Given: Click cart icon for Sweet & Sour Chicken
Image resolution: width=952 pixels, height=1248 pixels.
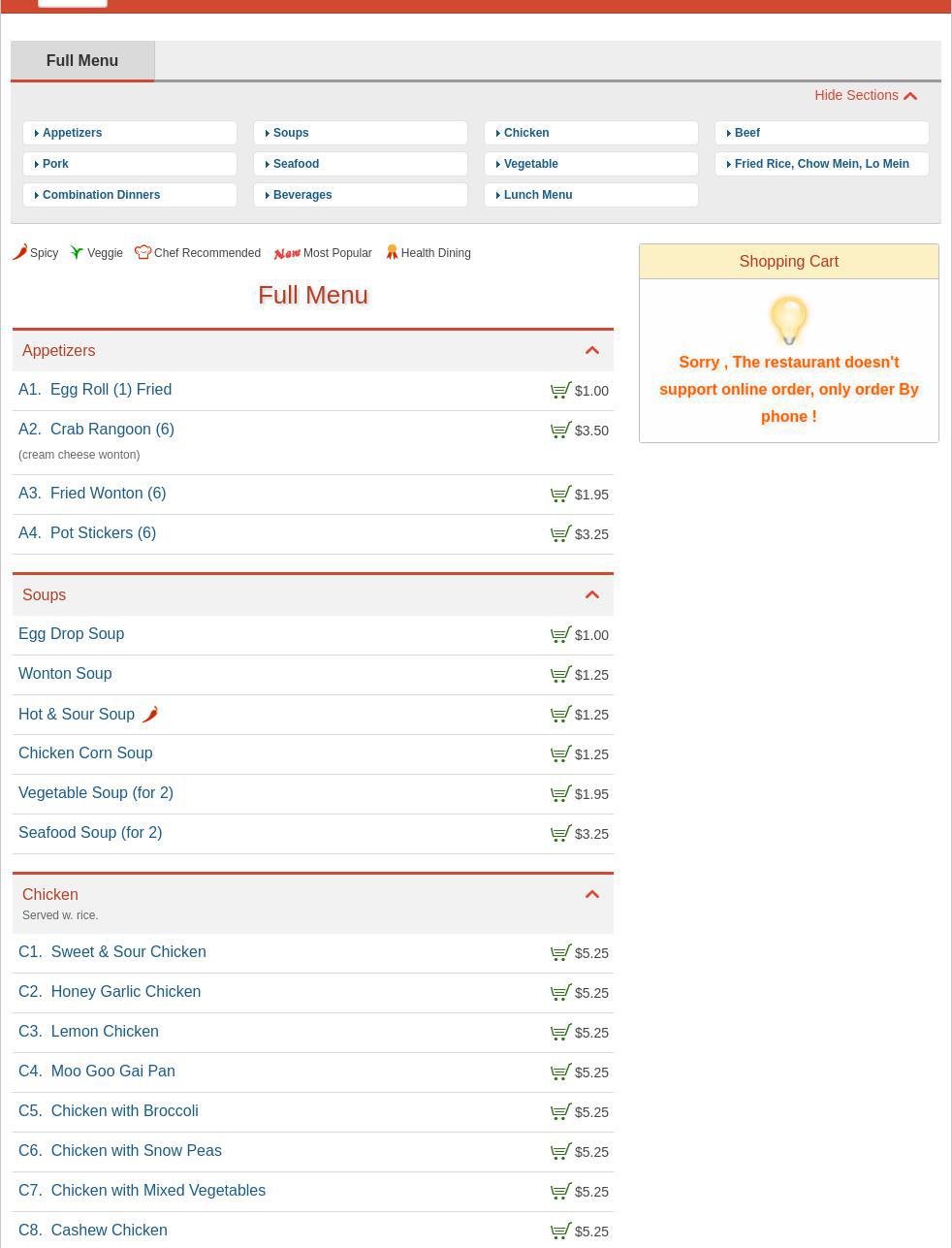Looking at the screenshot, I should pos(560,953).
